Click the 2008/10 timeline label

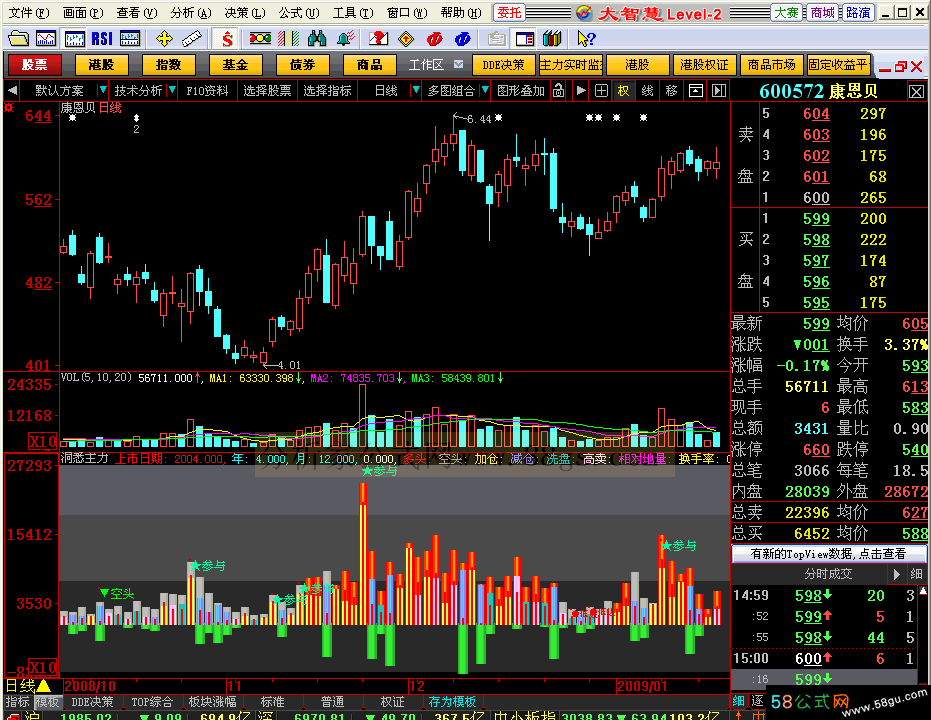coord(90,687)
